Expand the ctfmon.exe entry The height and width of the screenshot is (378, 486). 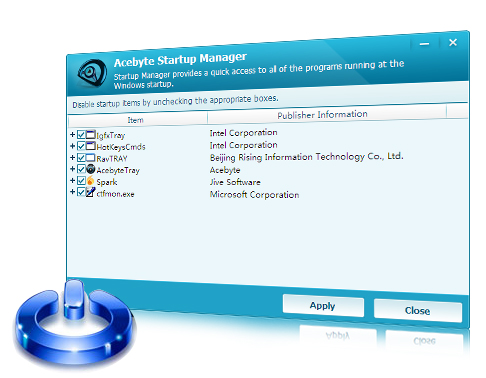(x=72, y=192)
